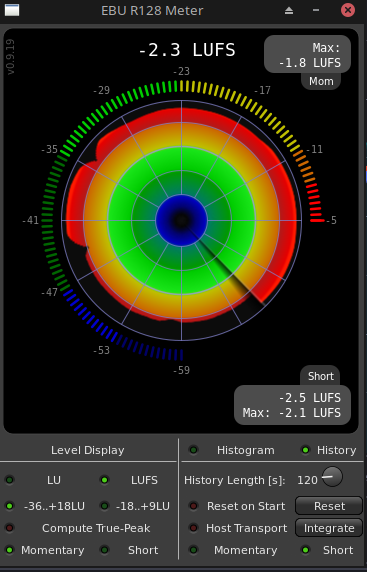Select Short under Level Display
367x572 pixels.
130,550
